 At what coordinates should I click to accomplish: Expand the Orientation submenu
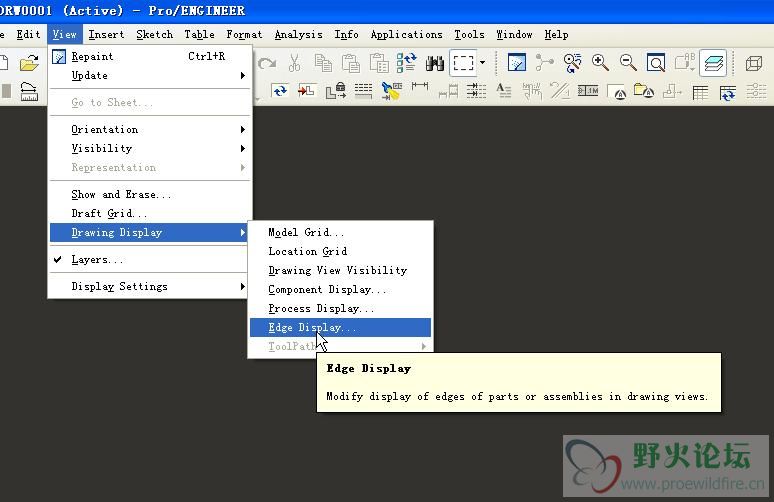coord(151,129)
